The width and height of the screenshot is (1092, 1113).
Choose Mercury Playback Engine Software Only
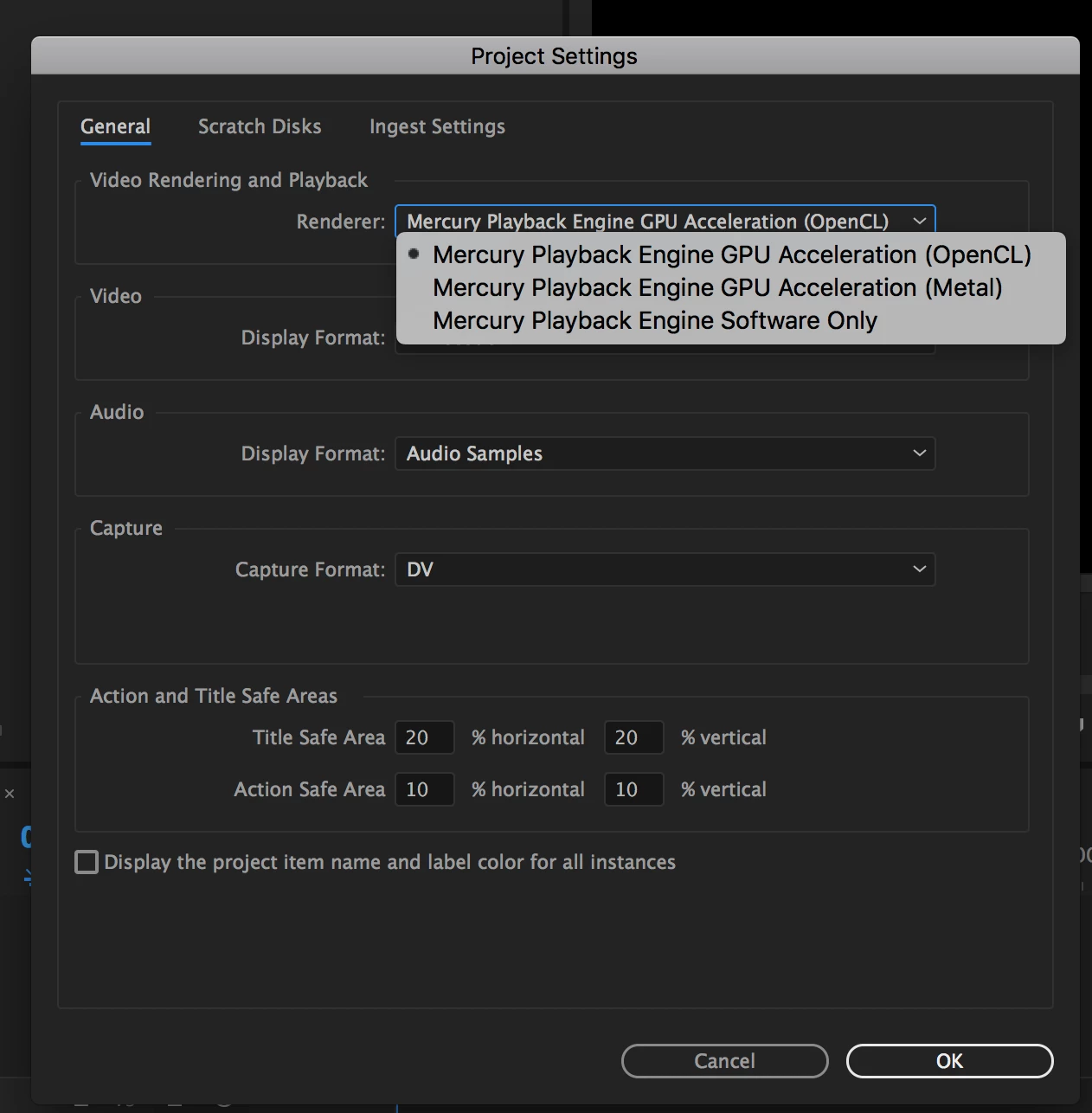(731, 320)
